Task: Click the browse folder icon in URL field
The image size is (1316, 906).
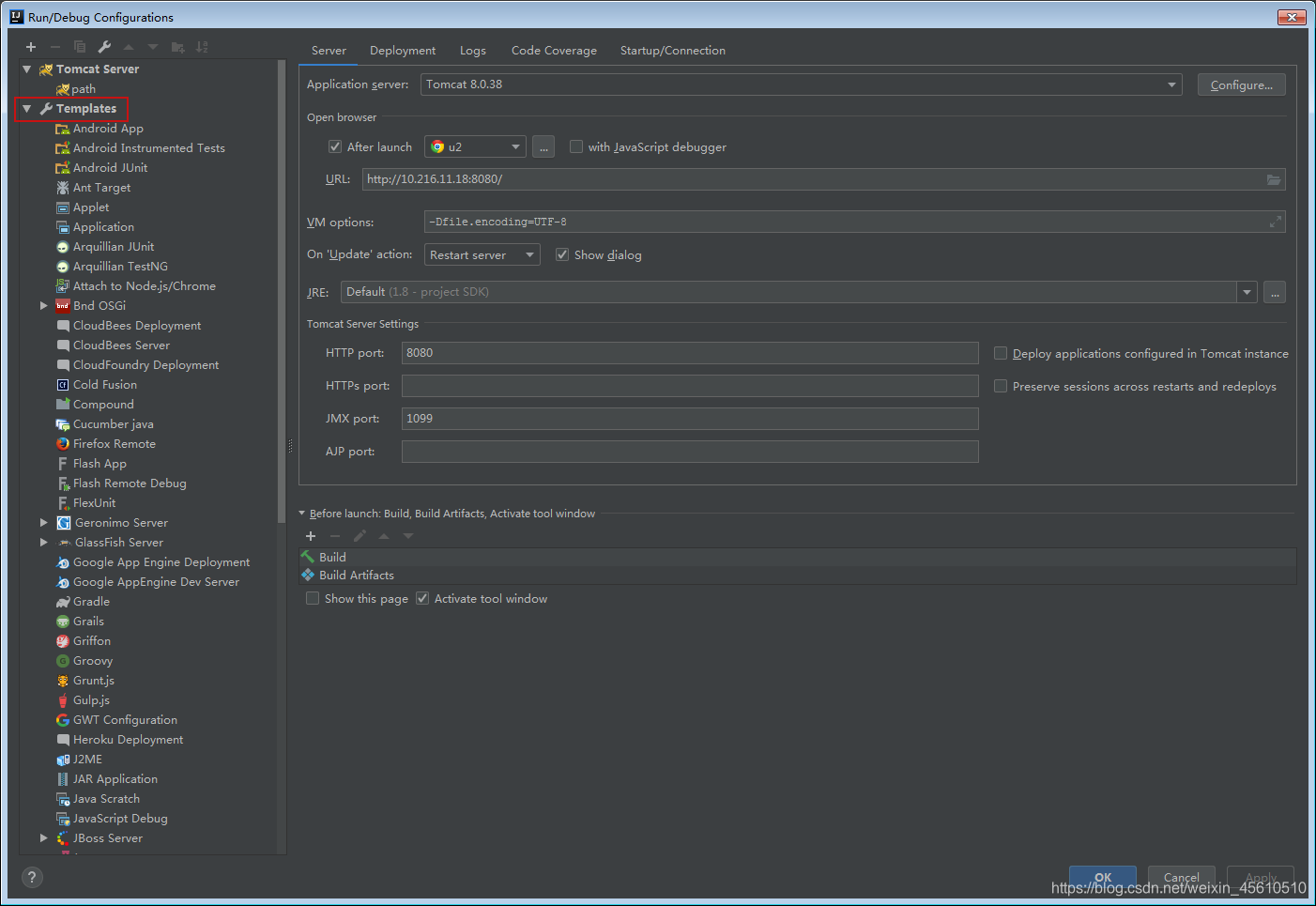Action: click(1274, 179)
